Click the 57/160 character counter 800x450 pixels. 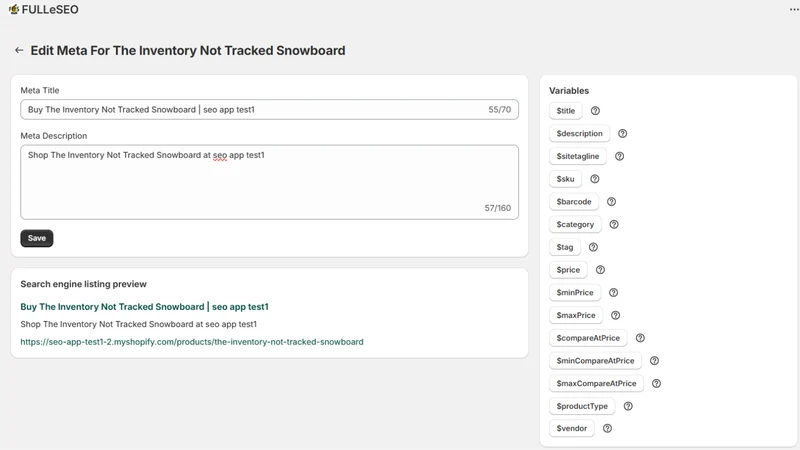497,208
